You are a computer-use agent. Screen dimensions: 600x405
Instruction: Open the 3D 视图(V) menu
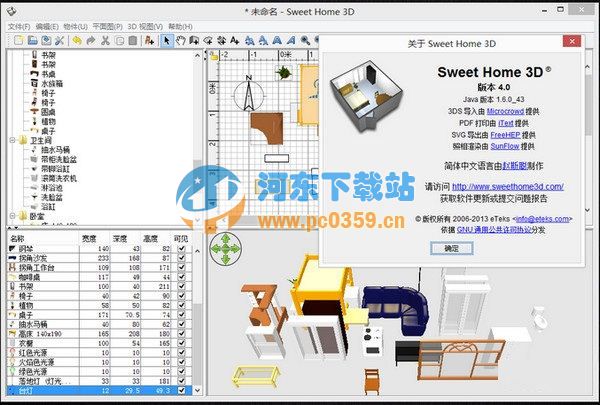[145, 26]
